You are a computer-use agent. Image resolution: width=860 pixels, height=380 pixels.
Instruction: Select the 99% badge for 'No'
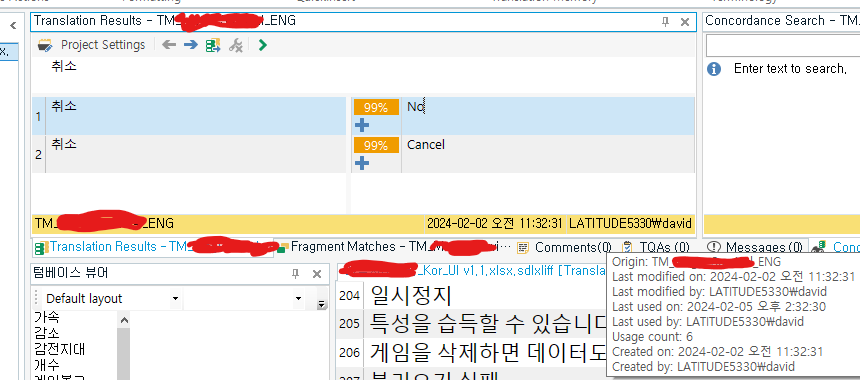pyautogui.click(x=376, y=108)
